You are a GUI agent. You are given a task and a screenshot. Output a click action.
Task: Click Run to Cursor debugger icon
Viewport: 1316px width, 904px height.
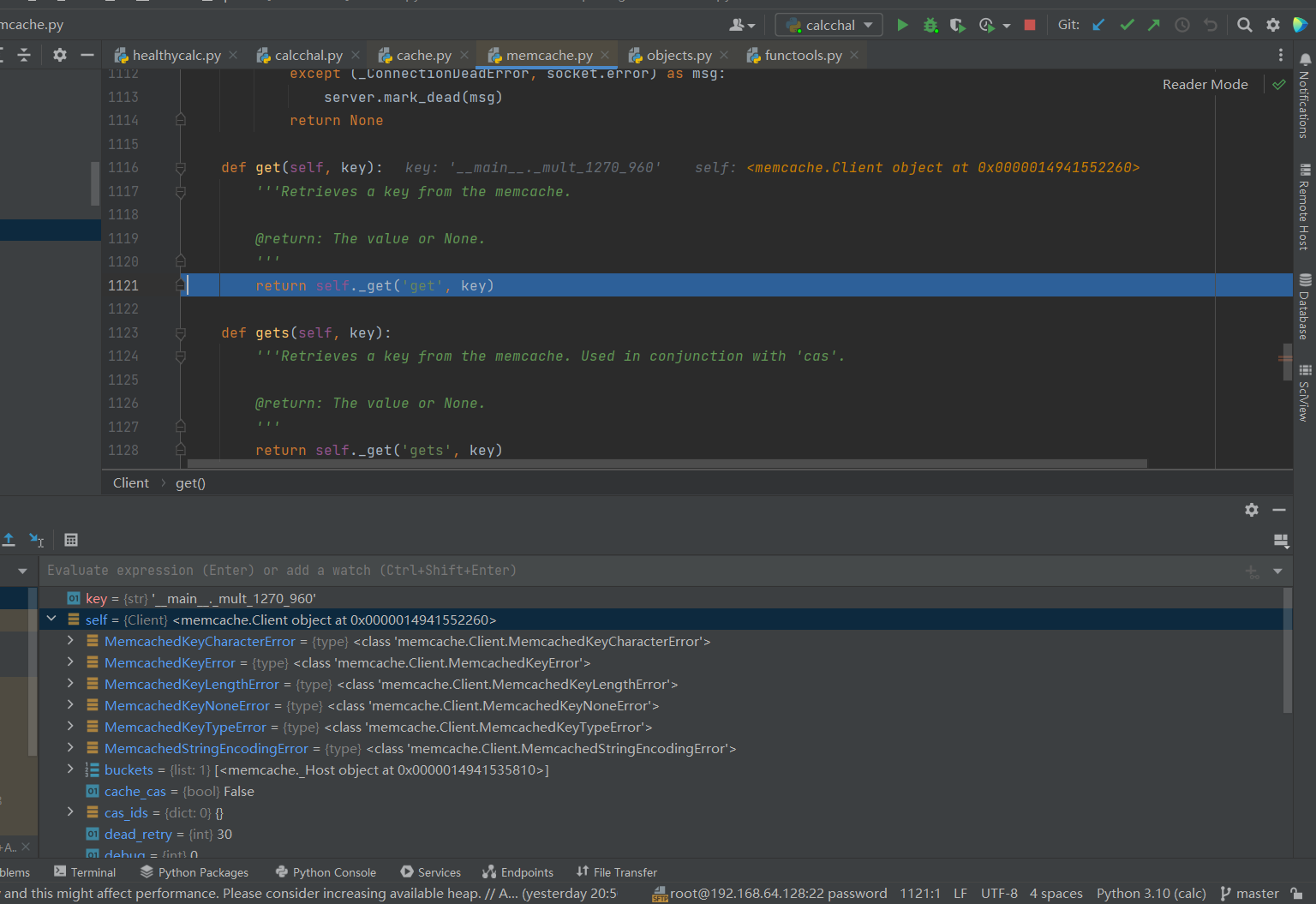point(36,540)
